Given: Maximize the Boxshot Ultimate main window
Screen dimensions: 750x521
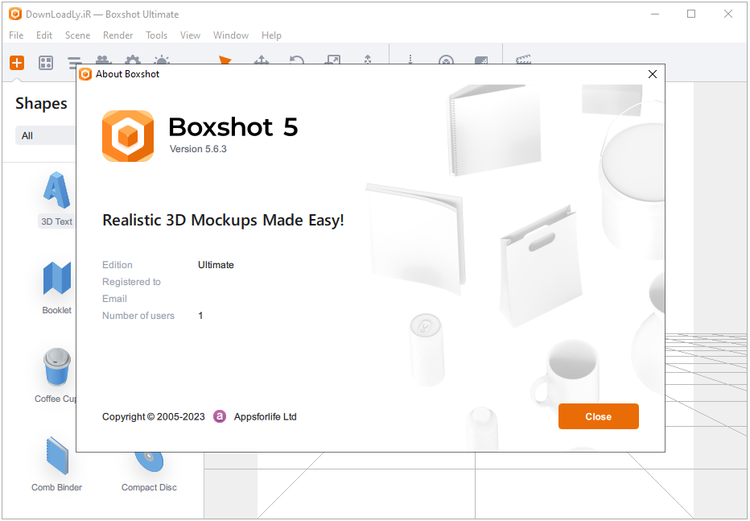Looking at the screenshot, I should [691, 14].
